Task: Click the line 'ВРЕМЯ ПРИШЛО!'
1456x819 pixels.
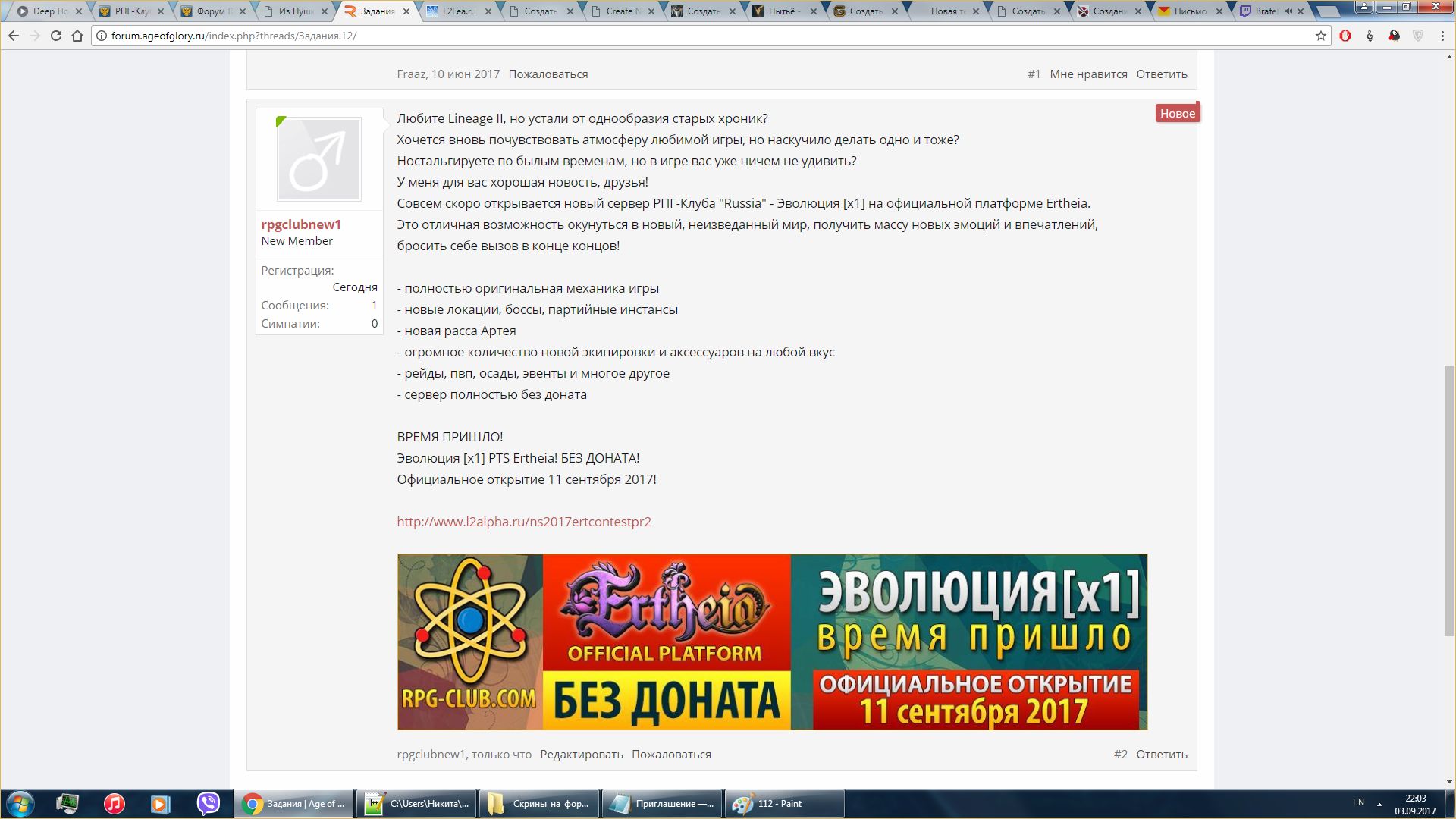Action: (450, 437)
